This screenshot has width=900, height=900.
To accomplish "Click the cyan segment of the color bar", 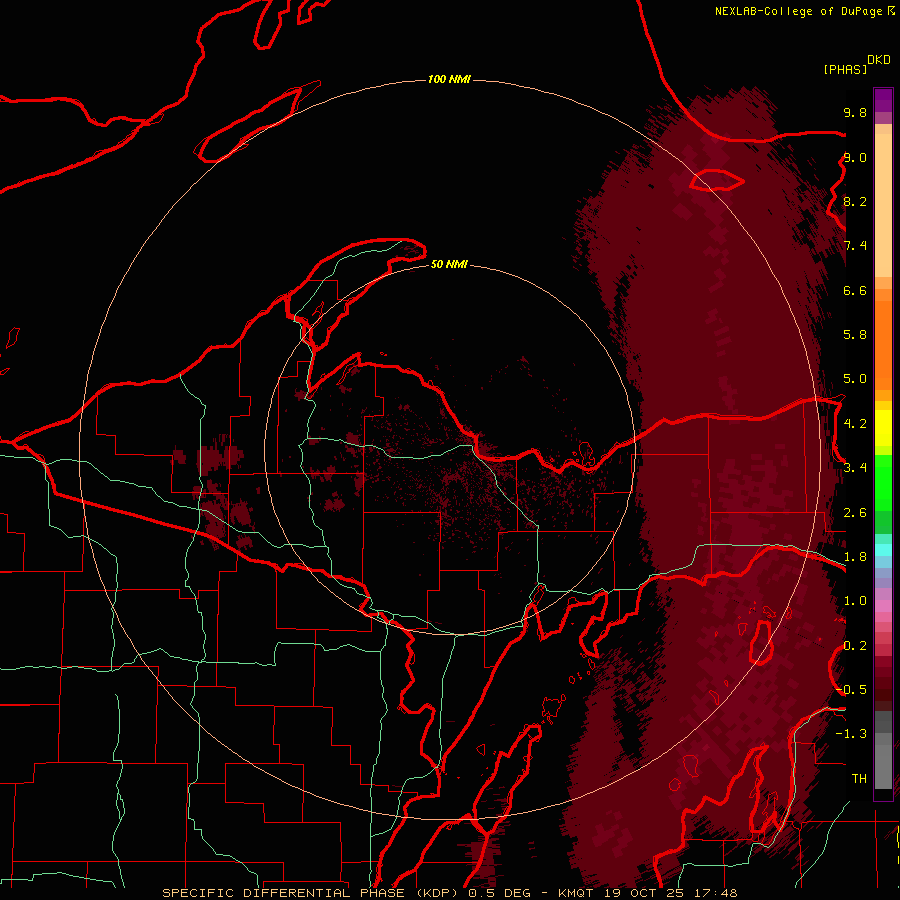I will coord(883,549).
